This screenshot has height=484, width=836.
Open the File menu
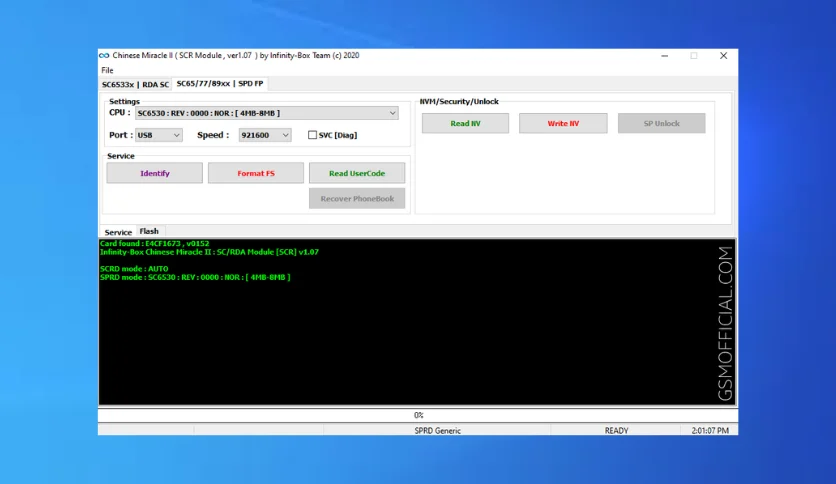pos(107,70)
